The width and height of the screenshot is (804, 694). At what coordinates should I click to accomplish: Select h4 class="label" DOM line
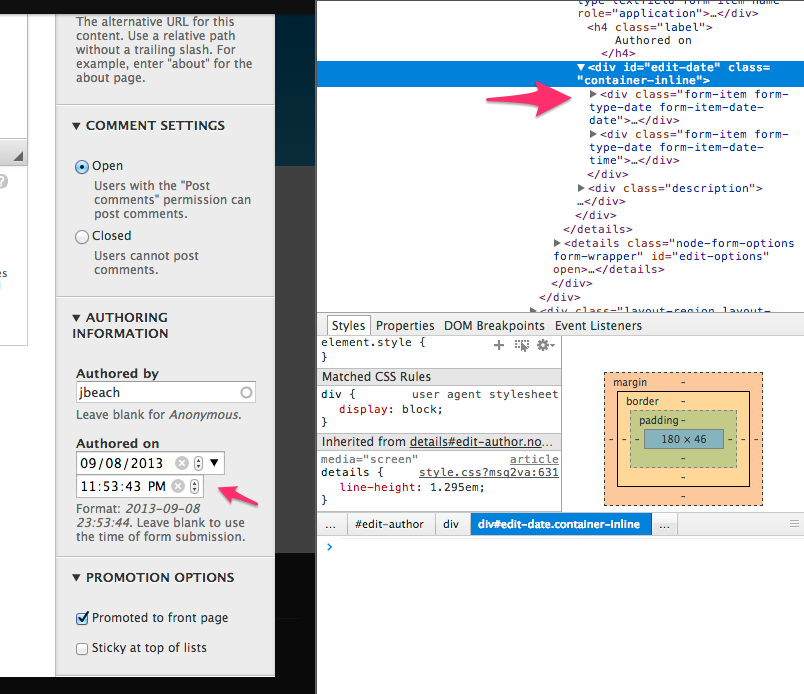[x=650, y=27]
